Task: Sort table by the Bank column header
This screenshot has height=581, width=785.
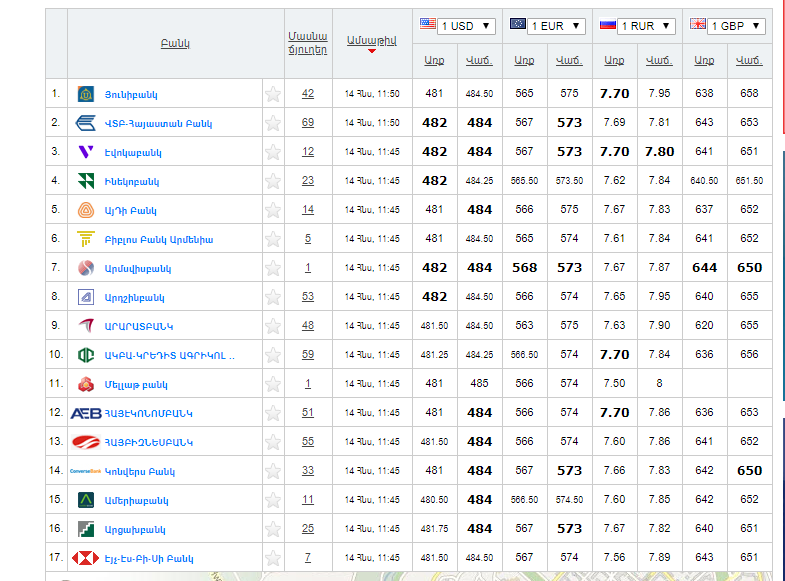Action: 175,44
